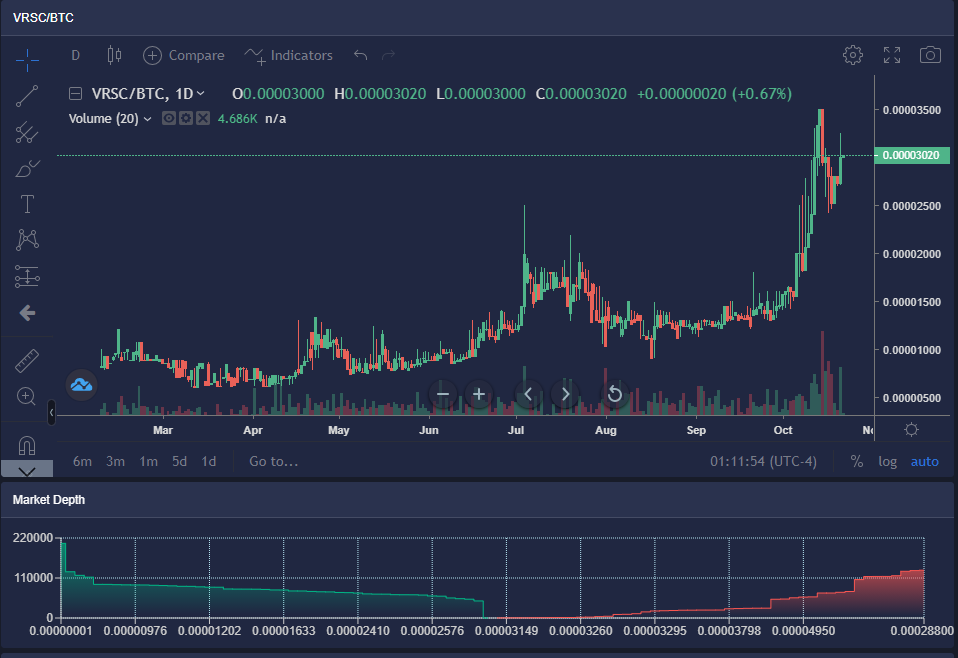Open the XABCD pattern tool
This screenshot has width=958, height=658.
pyautogui.click(x=27, y=239)
